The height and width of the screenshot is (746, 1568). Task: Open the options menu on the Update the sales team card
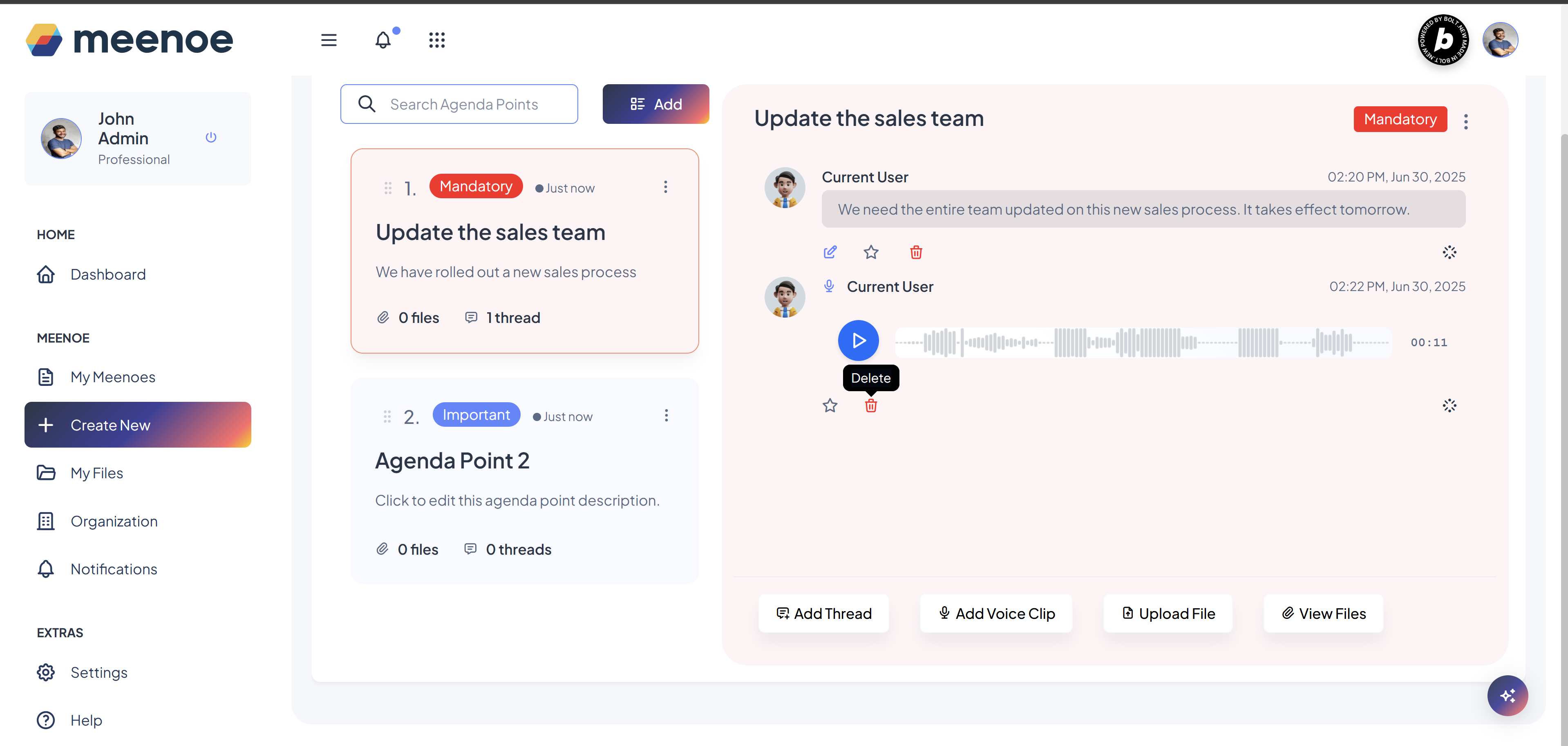coord(665,187)
